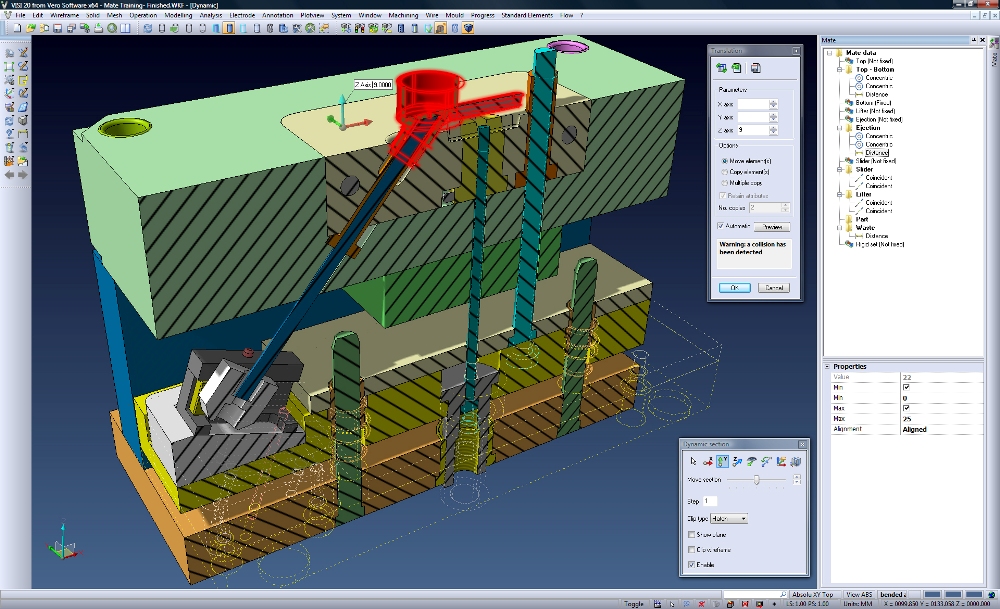Click OK in the Translation dialog

735,288
